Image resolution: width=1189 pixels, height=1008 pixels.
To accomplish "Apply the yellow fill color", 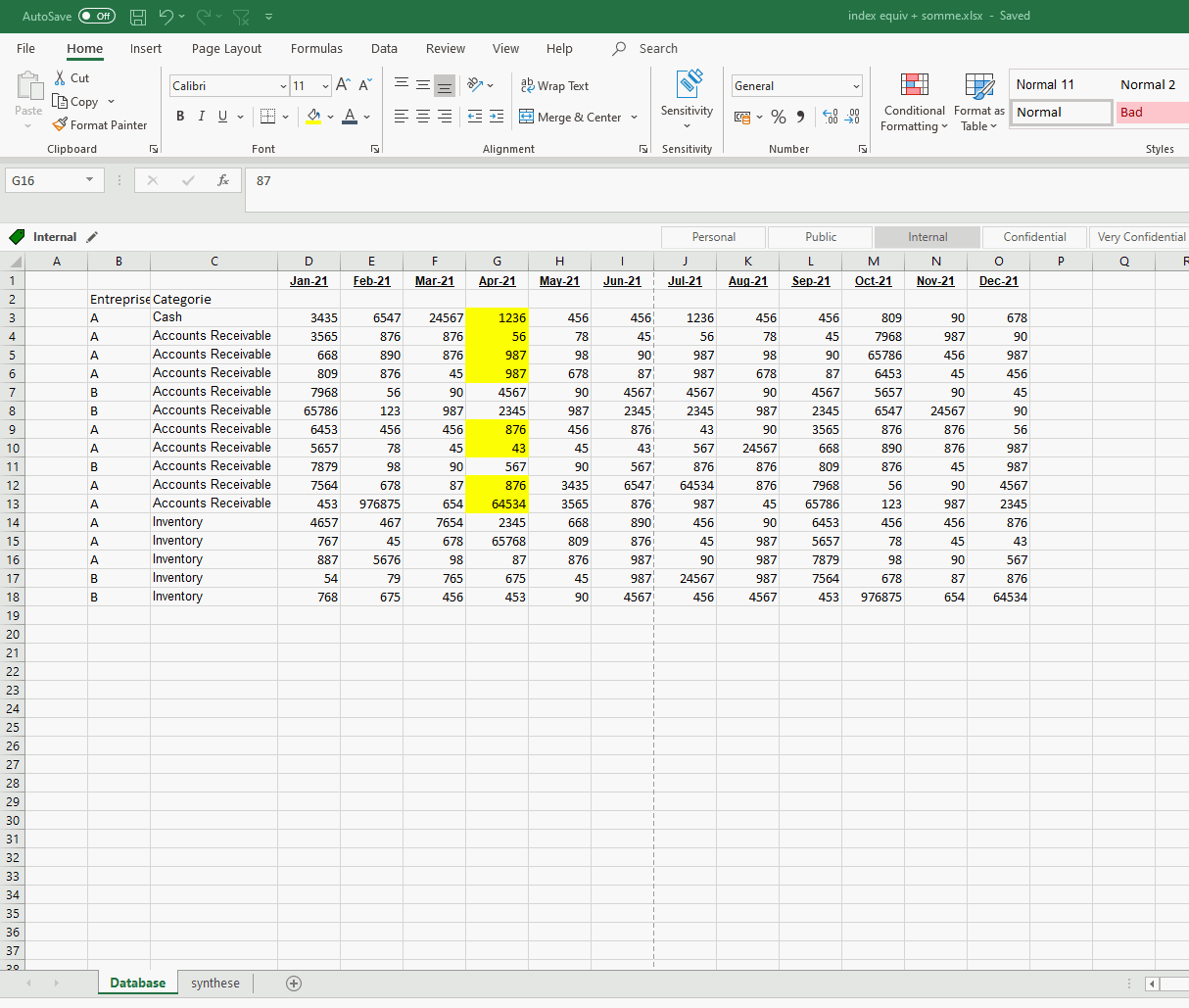I will 313,118.
